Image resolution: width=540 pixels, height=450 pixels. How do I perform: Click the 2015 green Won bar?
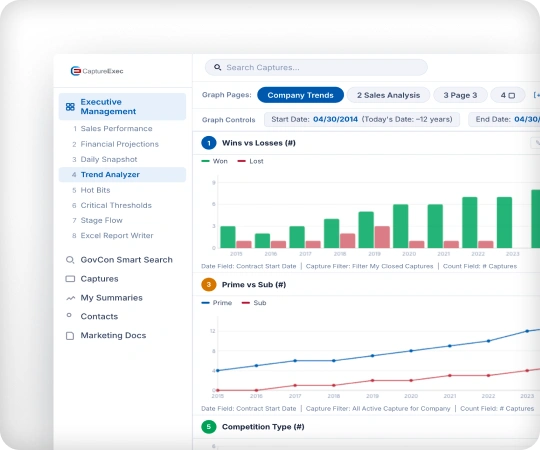228,237
